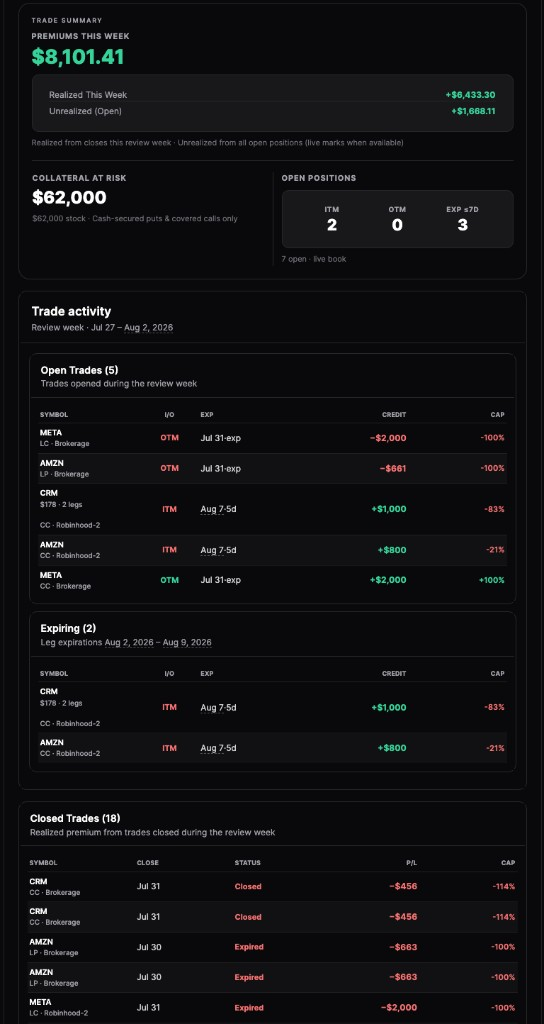Click the 'COLLATERAL AT RISK' label
This screenshot has height=1024, width=544.
click(x=79, y=178)
